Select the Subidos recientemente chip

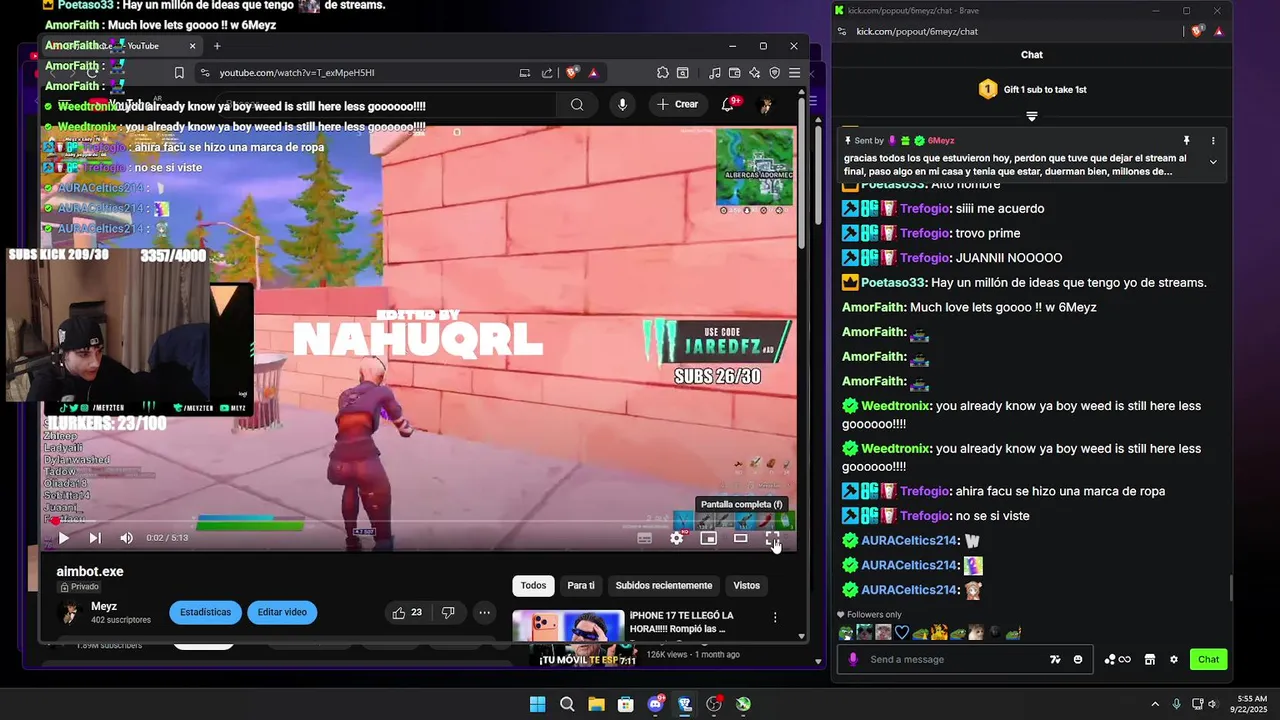point(664,585)
